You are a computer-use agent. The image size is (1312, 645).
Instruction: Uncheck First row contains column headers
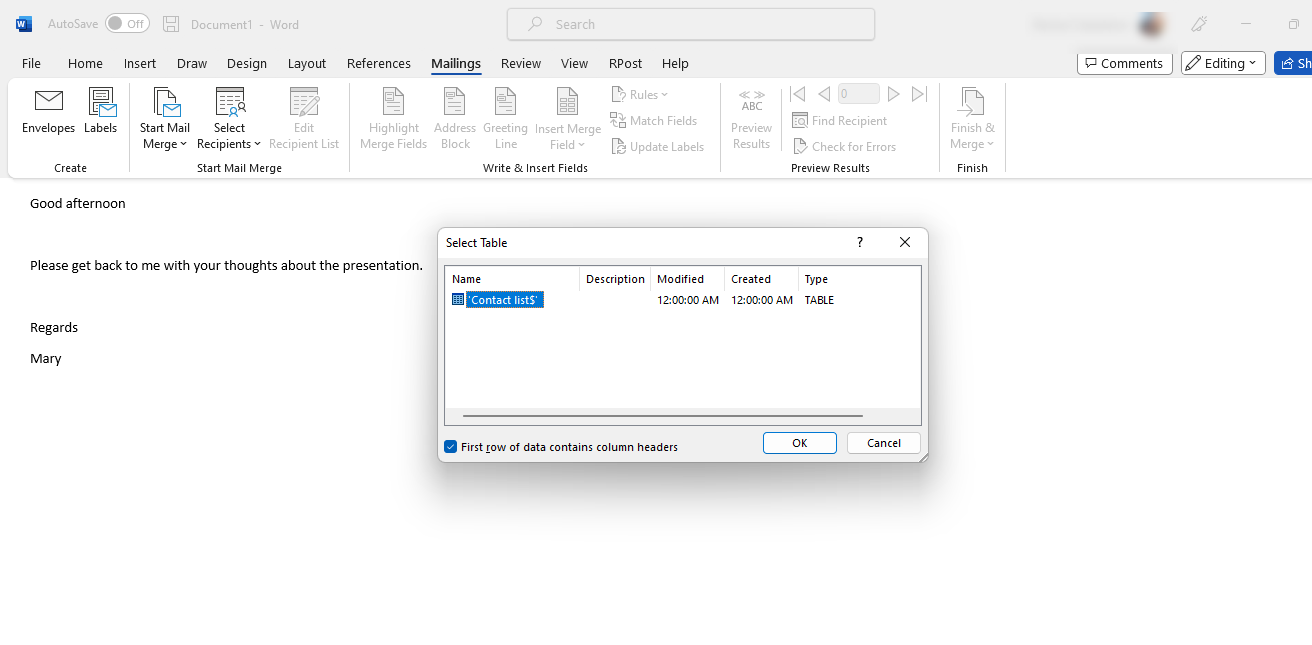451,447
